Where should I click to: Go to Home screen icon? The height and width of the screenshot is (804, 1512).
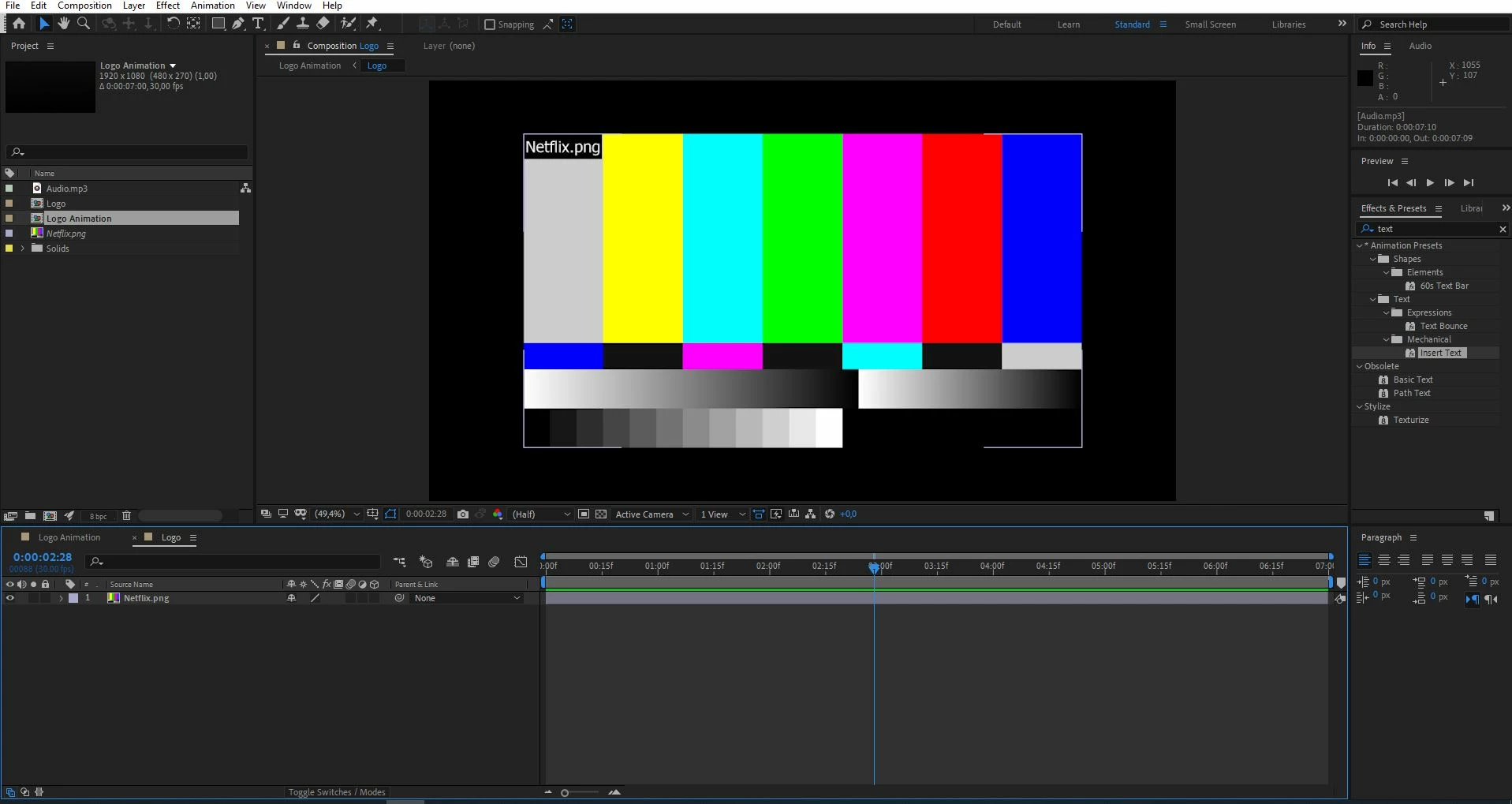click(x=19, y=24)
